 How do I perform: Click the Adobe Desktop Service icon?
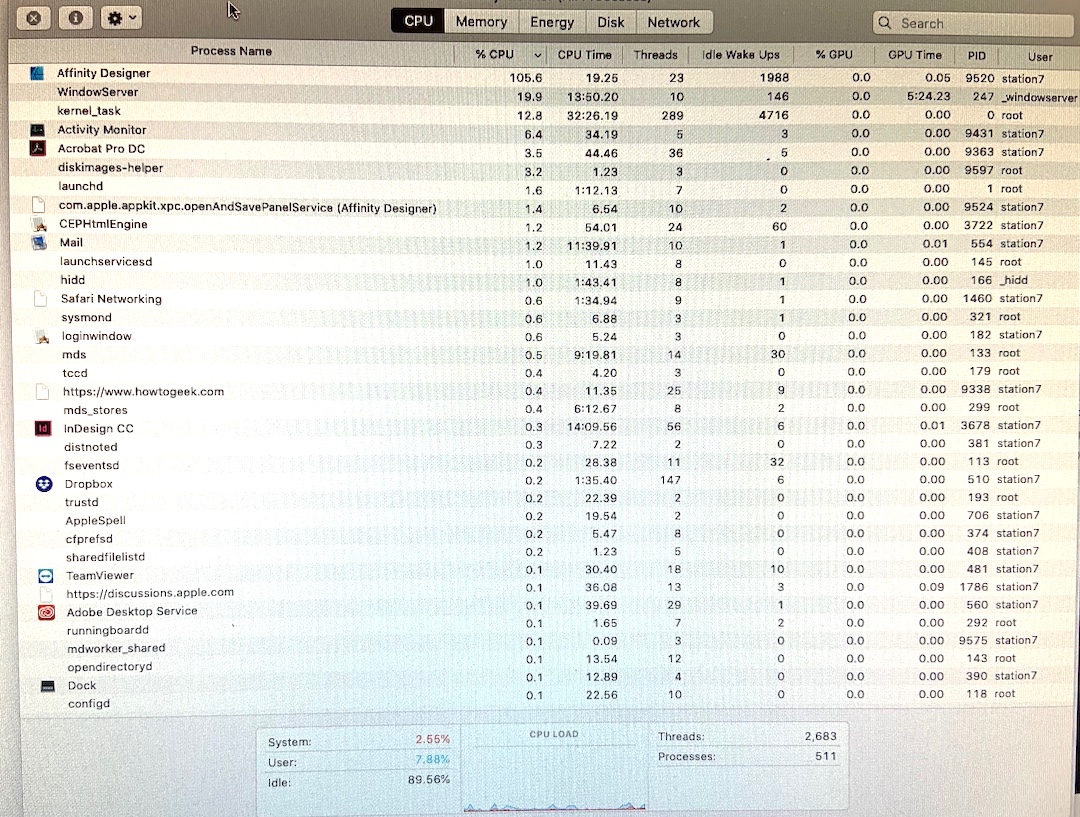pos(46,612)
